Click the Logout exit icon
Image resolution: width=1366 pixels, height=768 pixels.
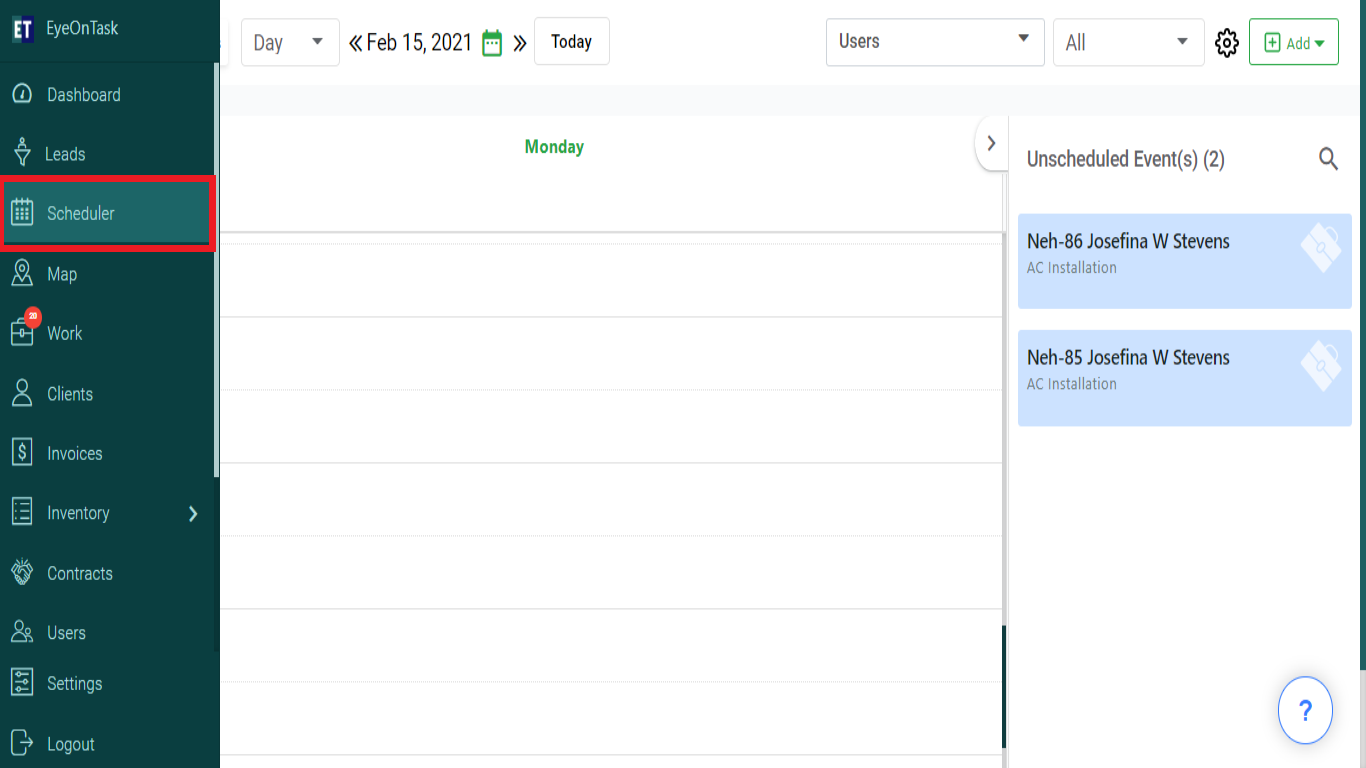pos(22,743)
